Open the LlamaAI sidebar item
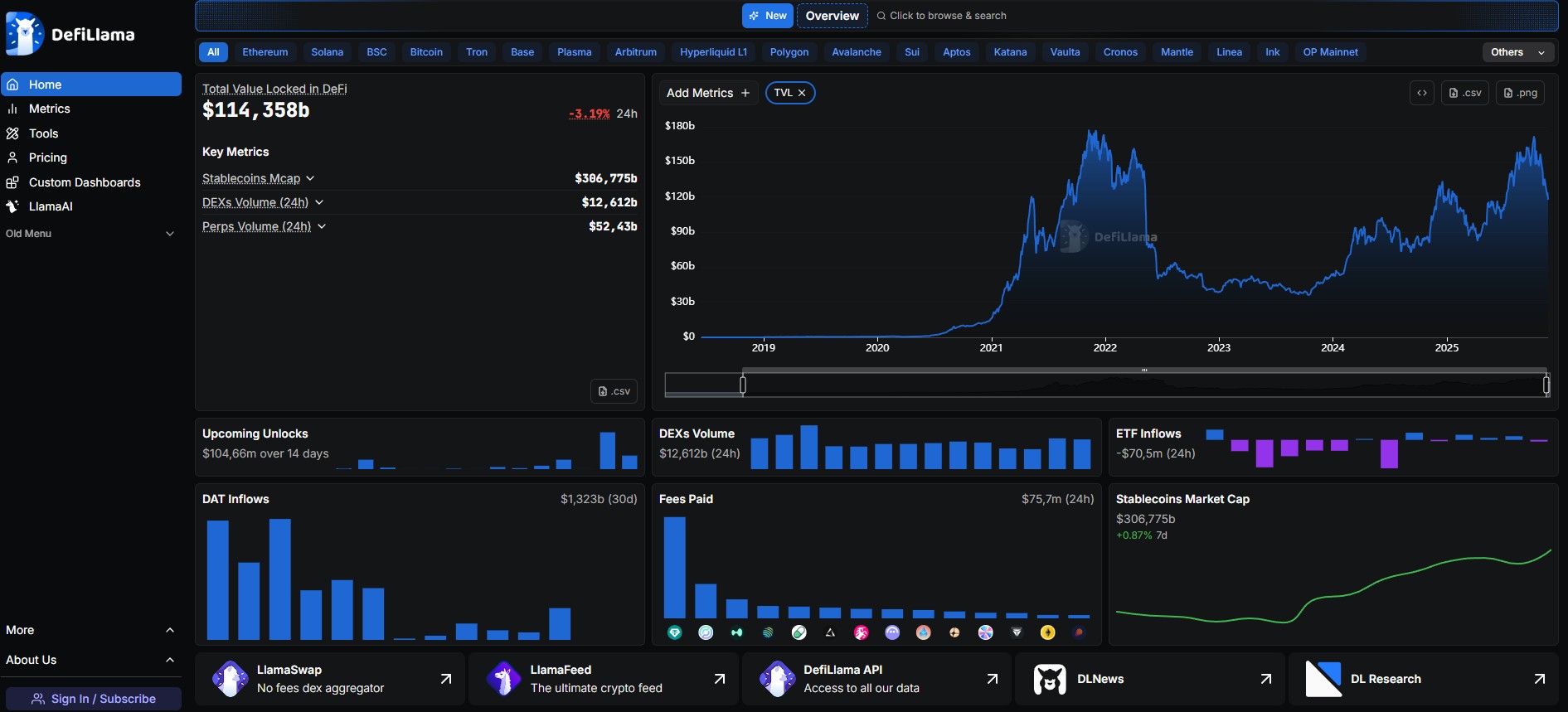Screen dimensions: 1568x712 tap(51, 206)
